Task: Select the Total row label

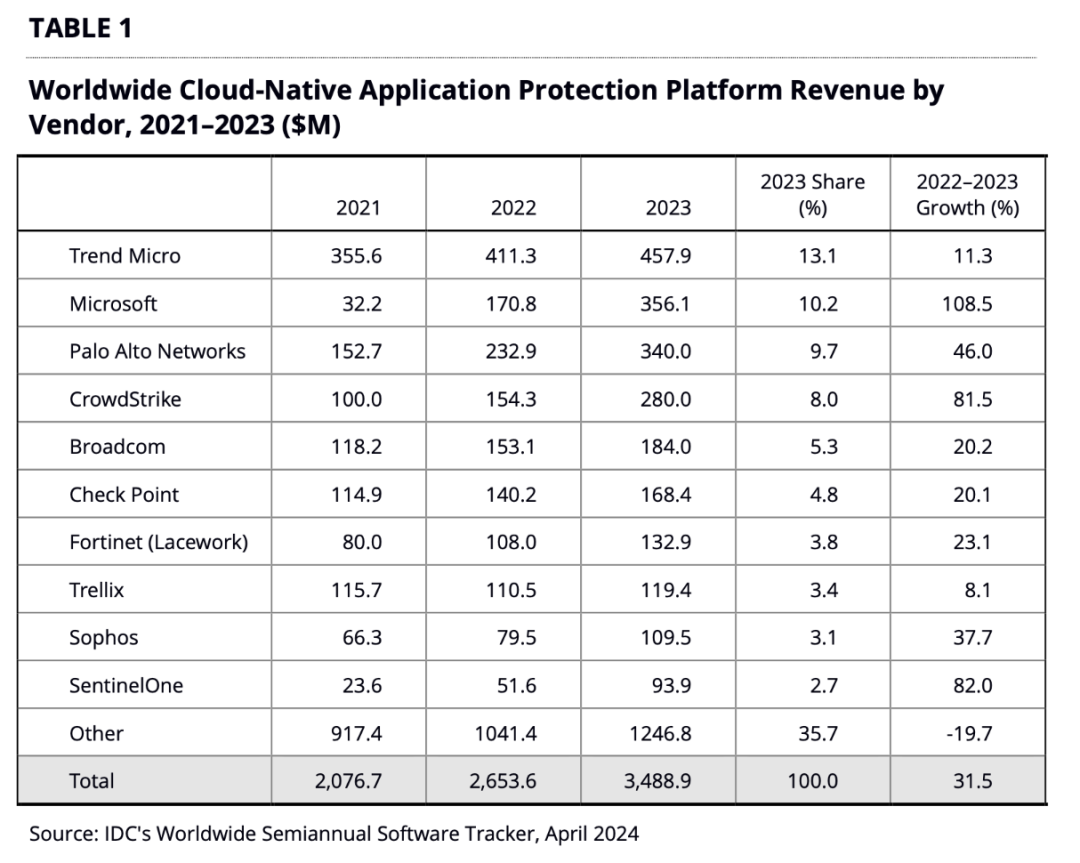Action: pyautogui.click(x=91, y=780)
